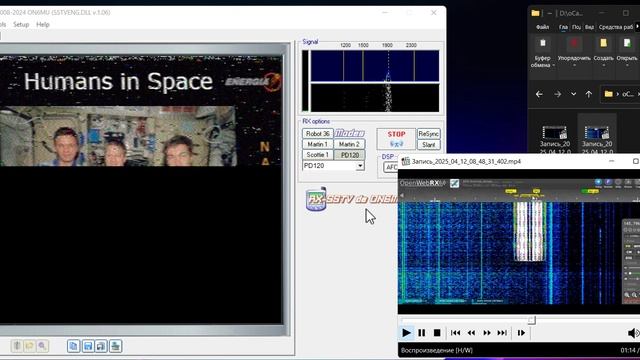Open the Вид tab in Explorer
Screen dimensions: 640x360
point(589,27)
